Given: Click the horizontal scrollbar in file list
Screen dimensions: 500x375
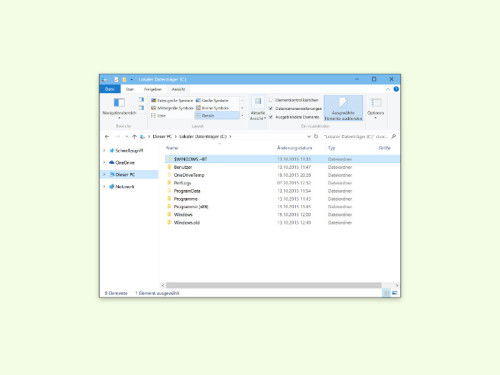Looking at the screenshot, I should click(x=273, y=285).
